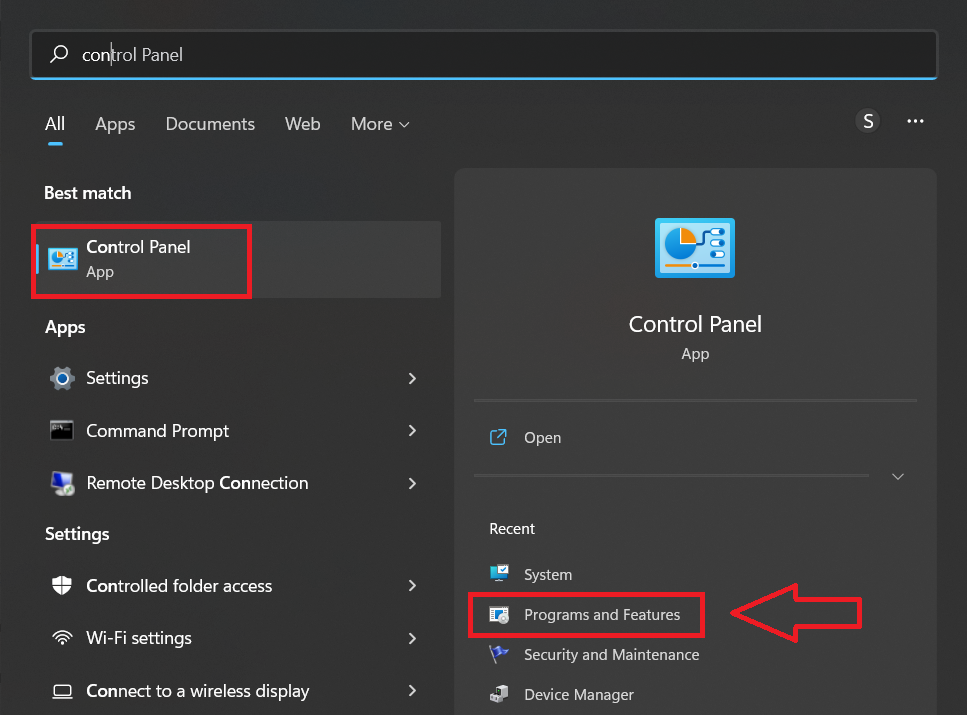Expand Remote Desktop Connection chevron
This screenshot has width=967, height=715.
(x=413, y=483)
